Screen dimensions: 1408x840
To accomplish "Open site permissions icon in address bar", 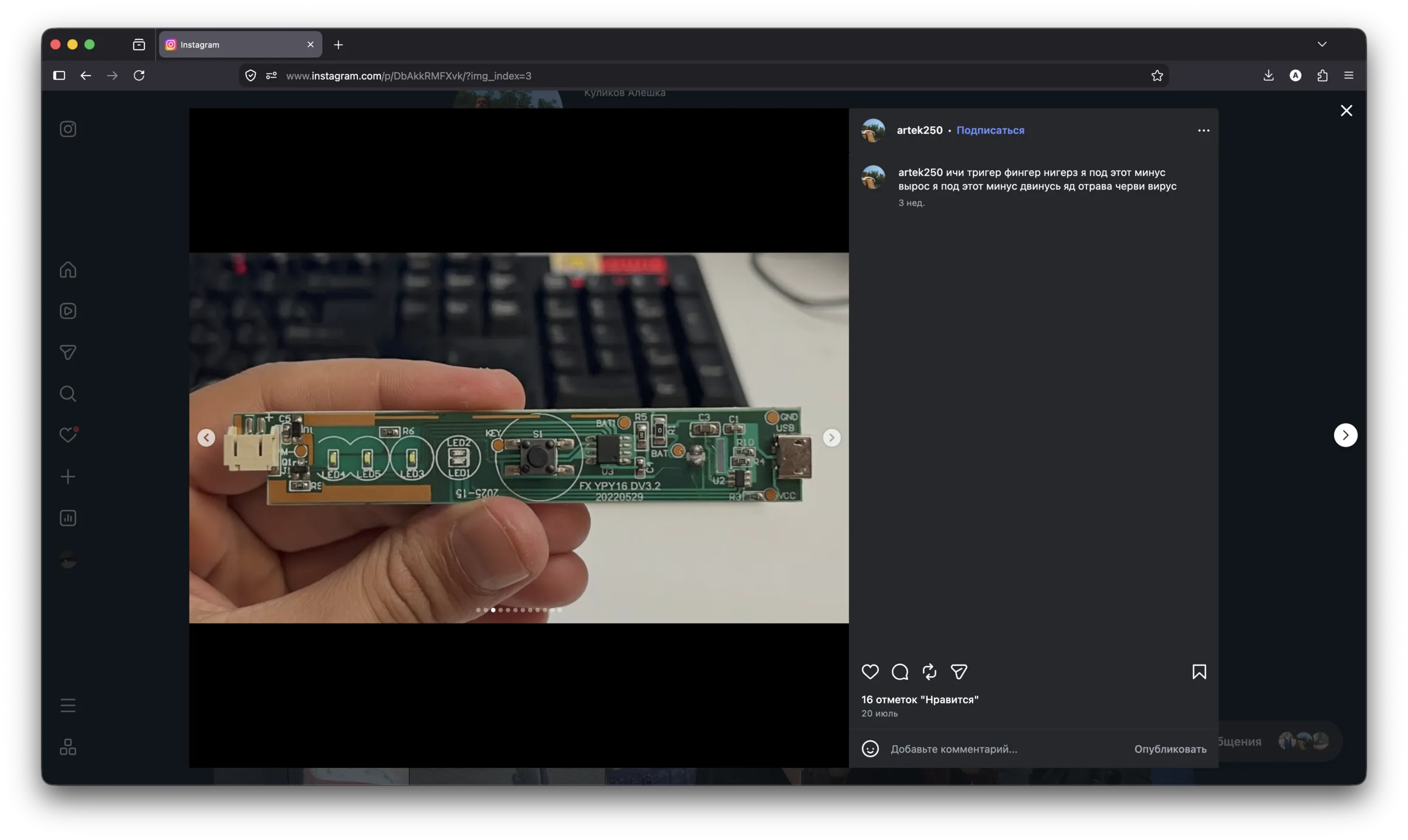I will (x=271, y=76).
